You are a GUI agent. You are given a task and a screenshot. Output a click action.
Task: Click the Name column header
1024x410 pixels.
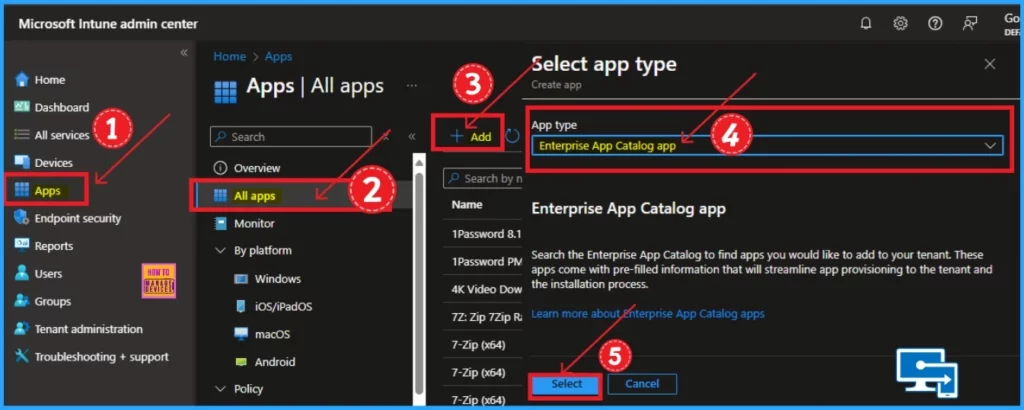467,204
